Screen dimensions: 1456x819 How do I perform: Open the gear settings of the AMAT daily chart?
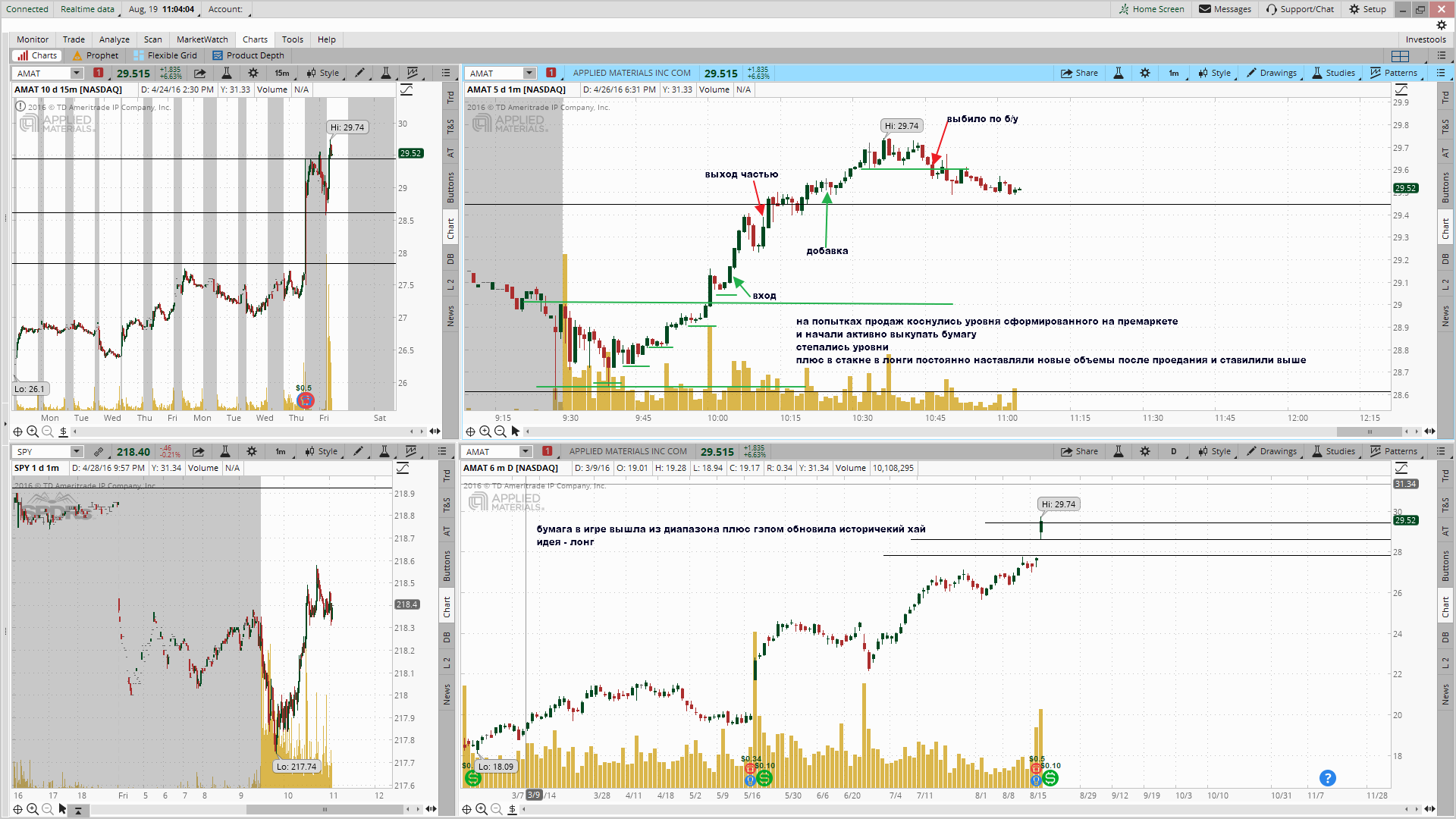1145,451
